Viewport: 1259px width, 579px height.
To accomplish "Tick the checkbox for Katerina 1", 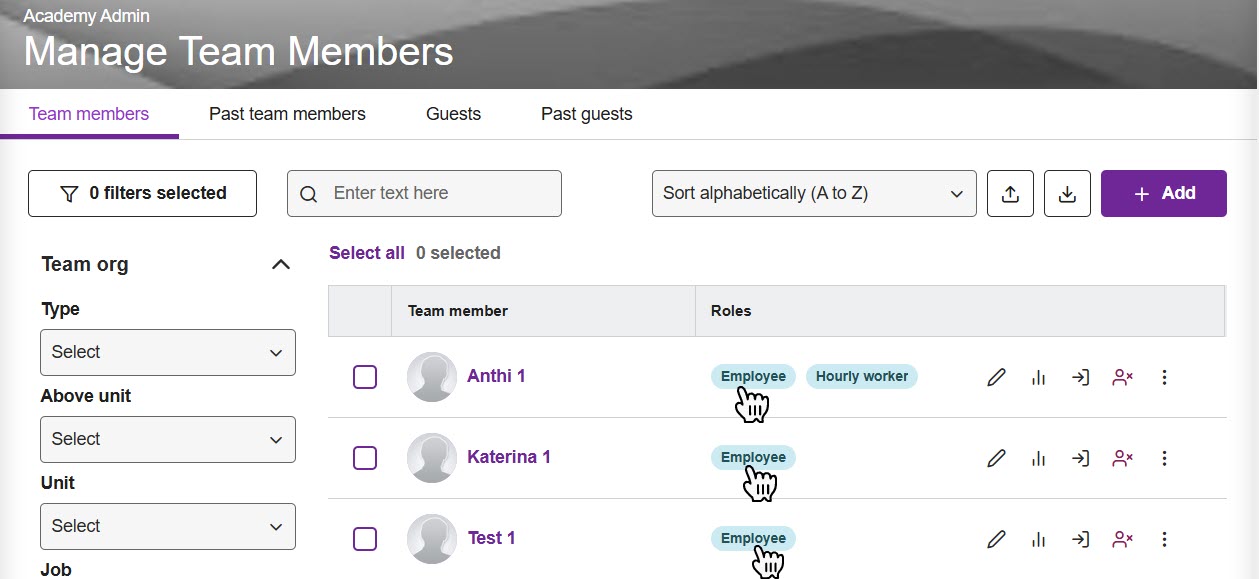I will coord(365,458).
